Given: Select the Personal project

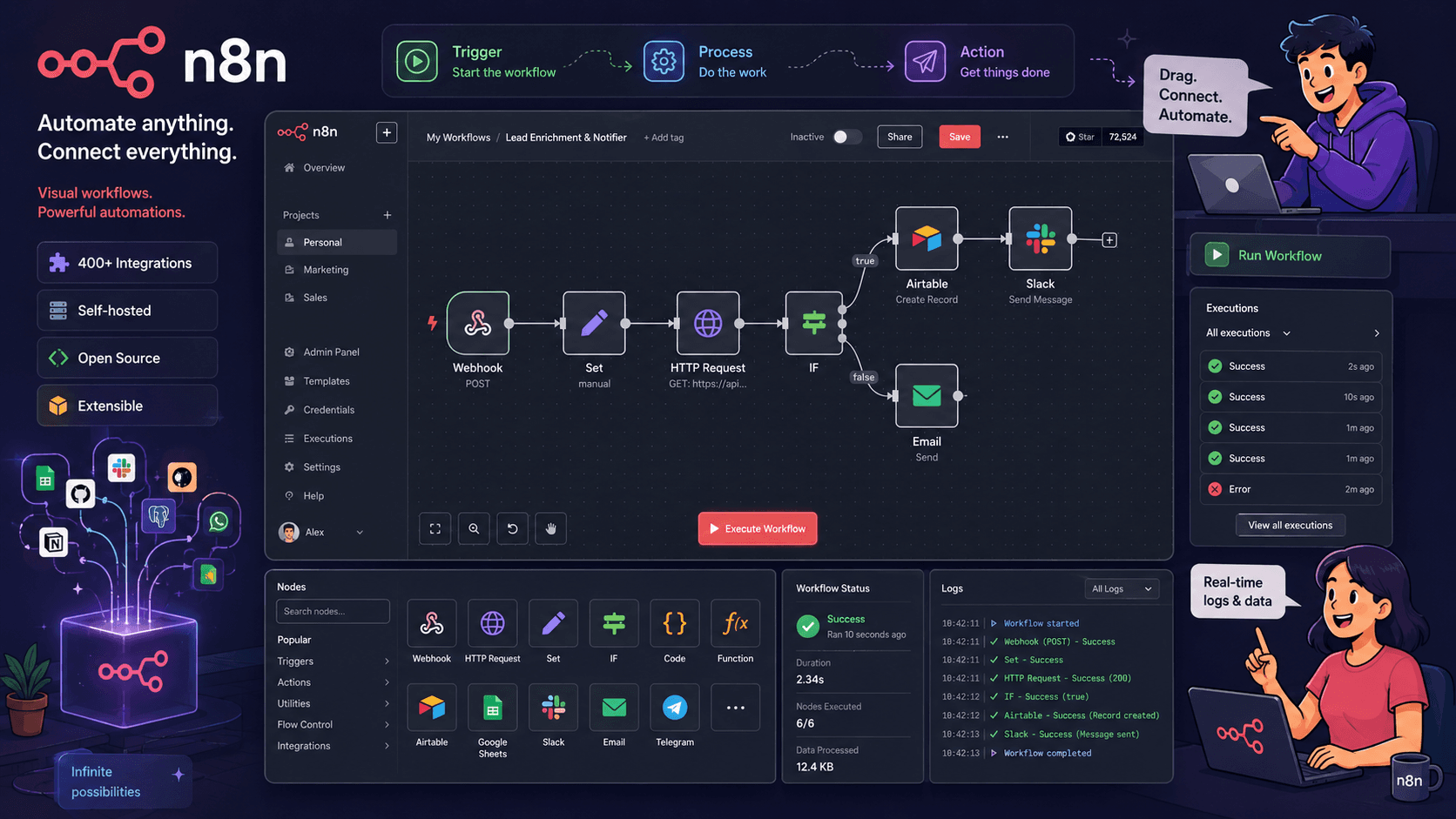Looking at the screenshot, I should [337, 242].
